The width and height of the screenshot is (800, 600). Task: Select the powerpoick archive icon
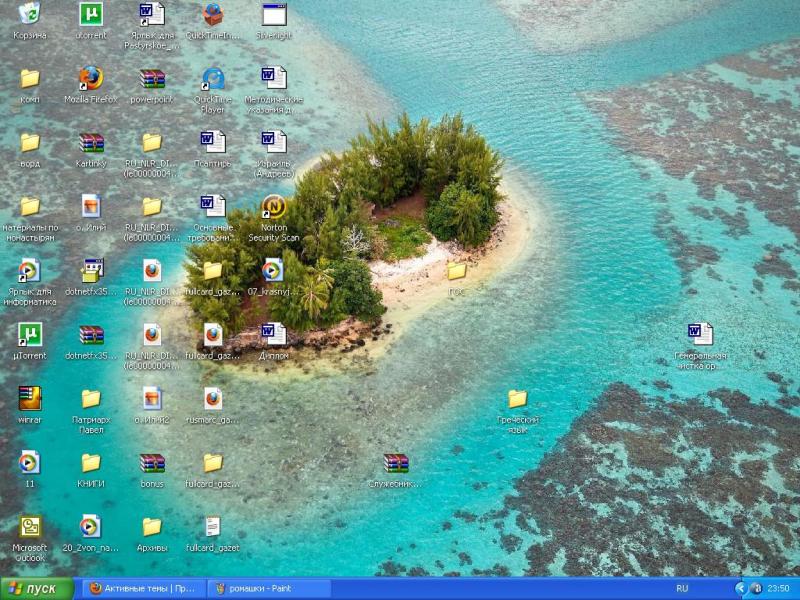[152, 79]
